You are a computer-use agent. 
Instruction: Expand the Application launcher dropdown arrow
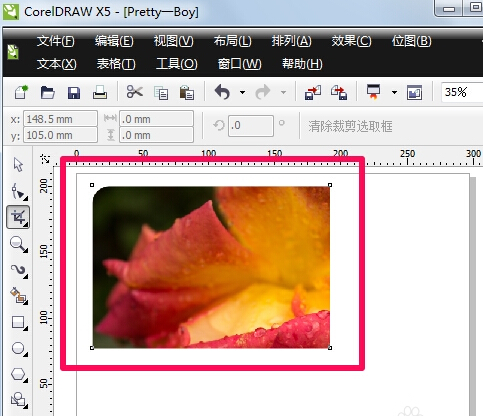[394, 92]
